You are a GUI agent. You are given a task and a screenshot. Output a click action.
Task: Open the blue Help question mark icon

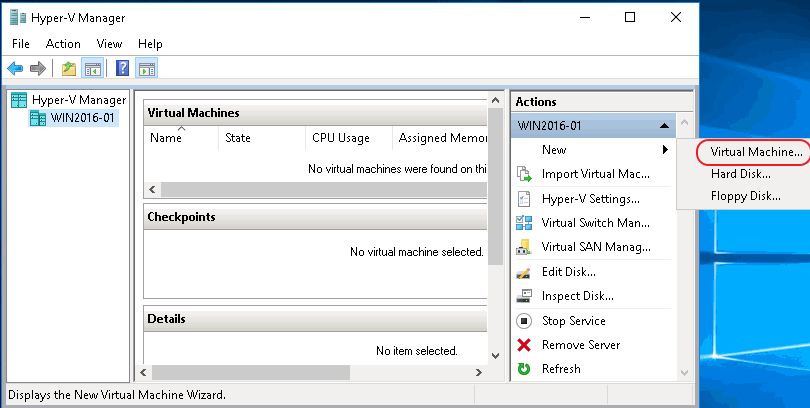pos(122,69)
